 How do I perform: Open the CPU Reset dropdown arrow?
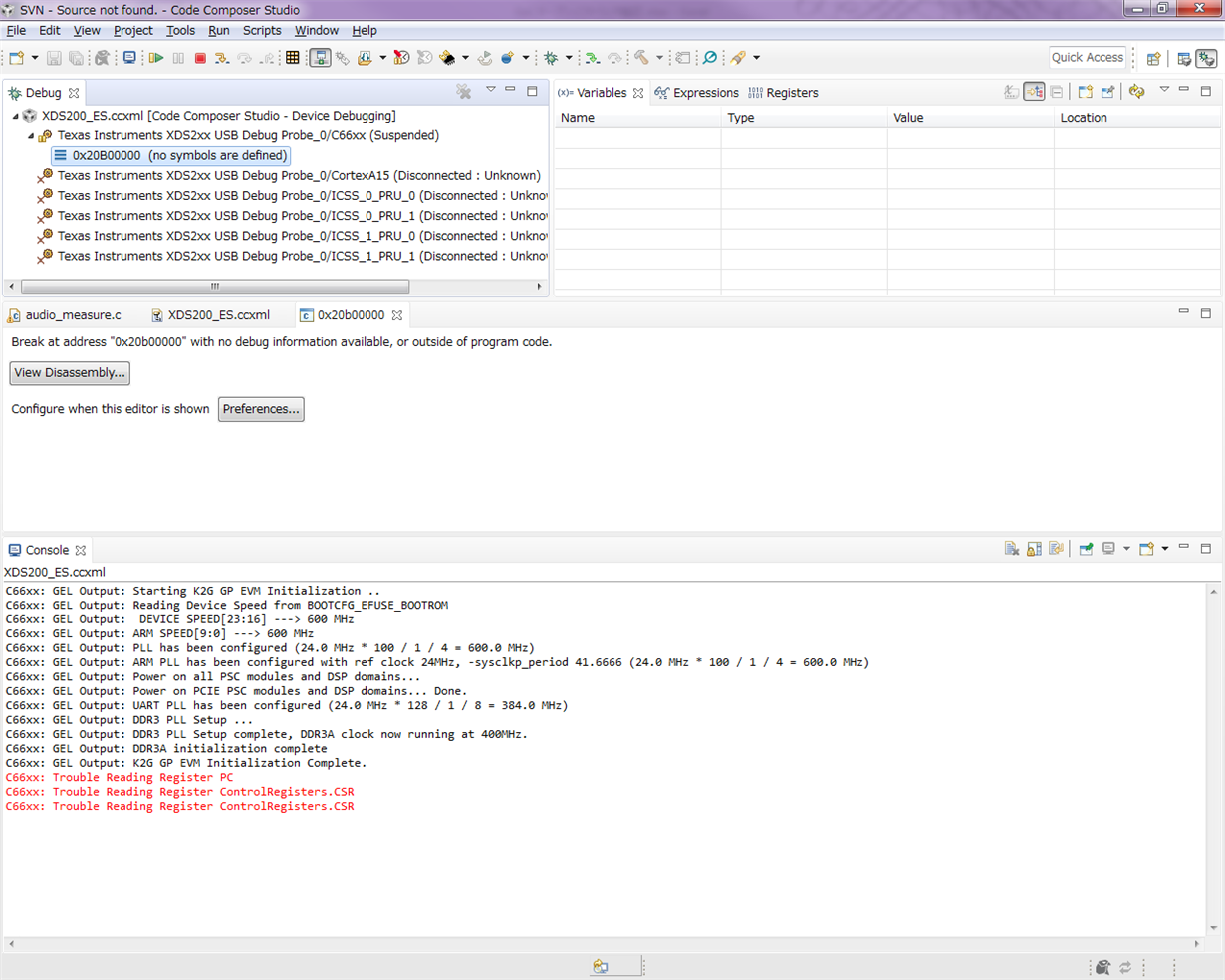pos(465,58)
